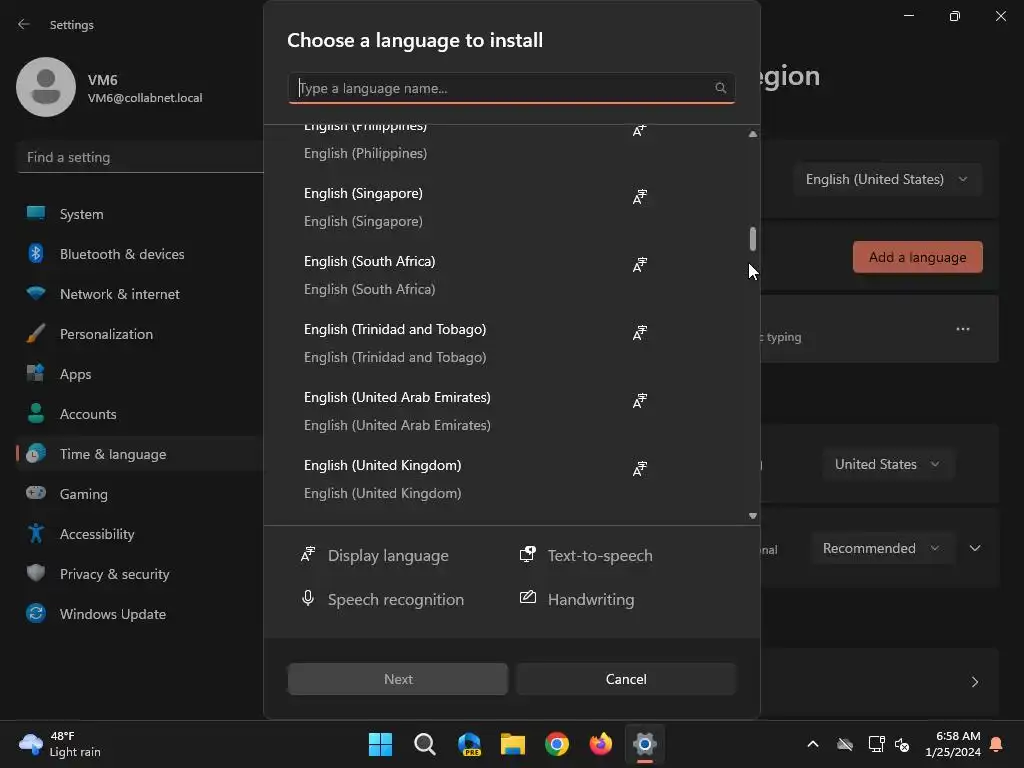Click the language list scroll up arrow
1024x768 pixels.
pos(753,134)
